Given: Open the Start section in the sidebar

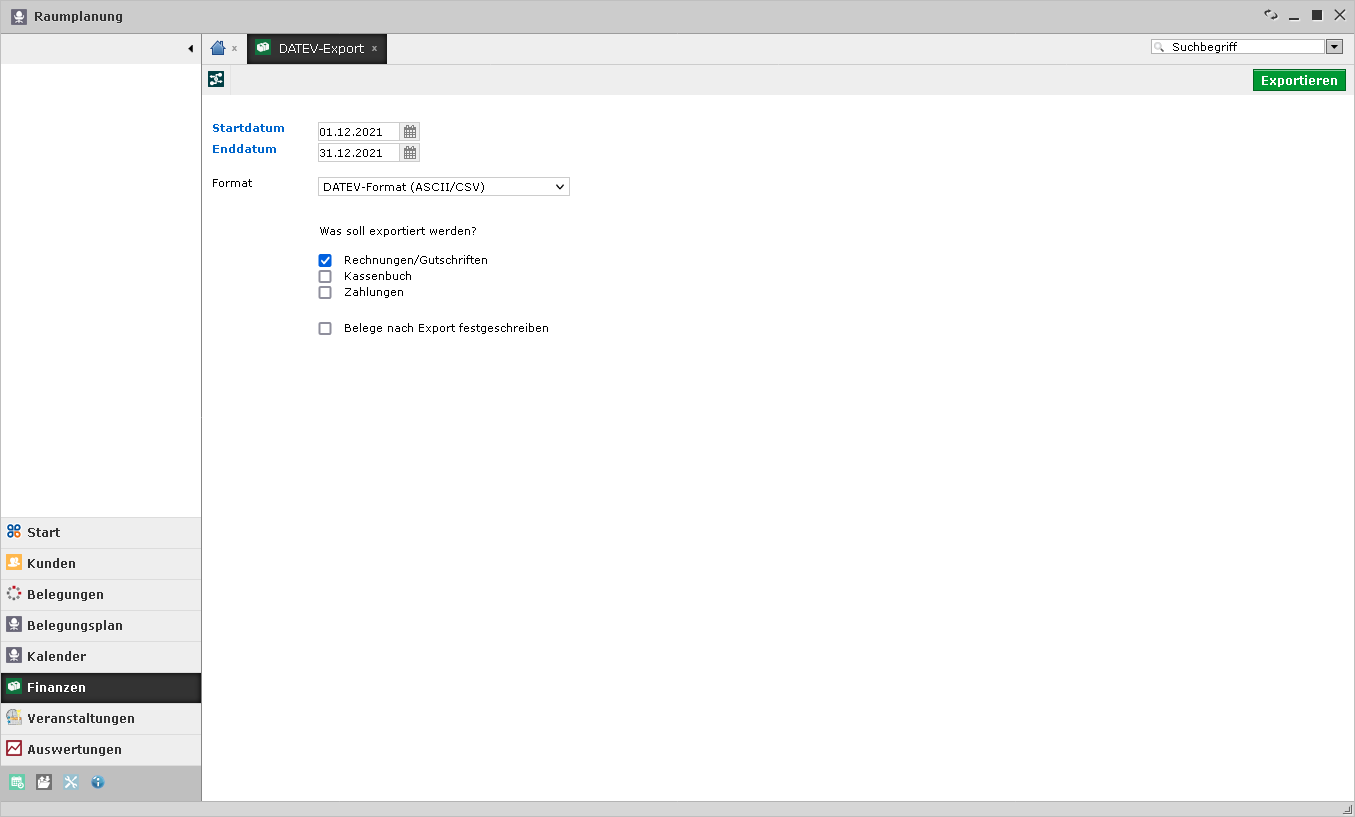Looking at the screenshot, I should pyautogui.click(x=101, y=533).
